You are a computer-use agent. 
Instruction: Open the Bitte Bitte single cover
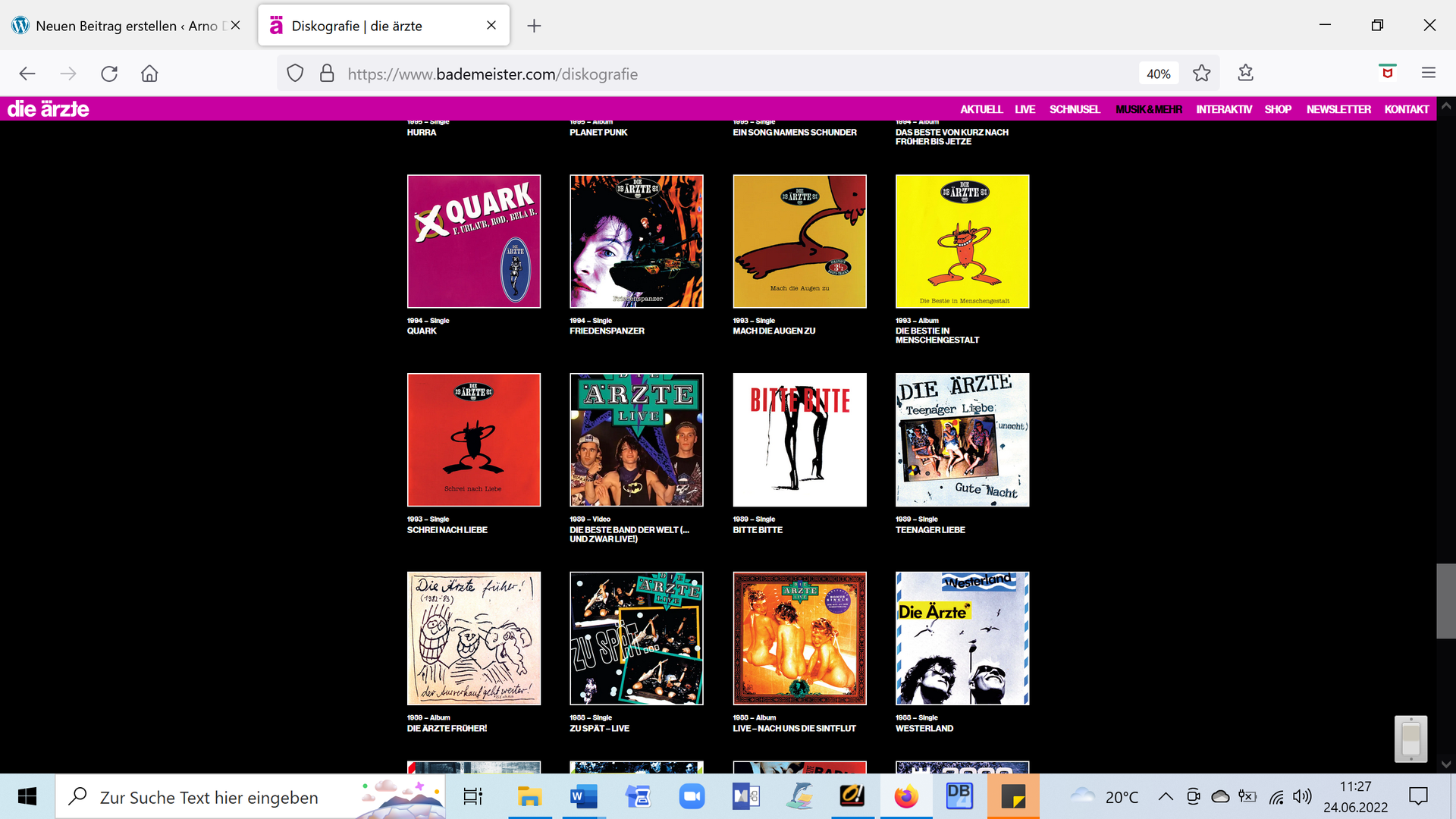tap(799, 440)
